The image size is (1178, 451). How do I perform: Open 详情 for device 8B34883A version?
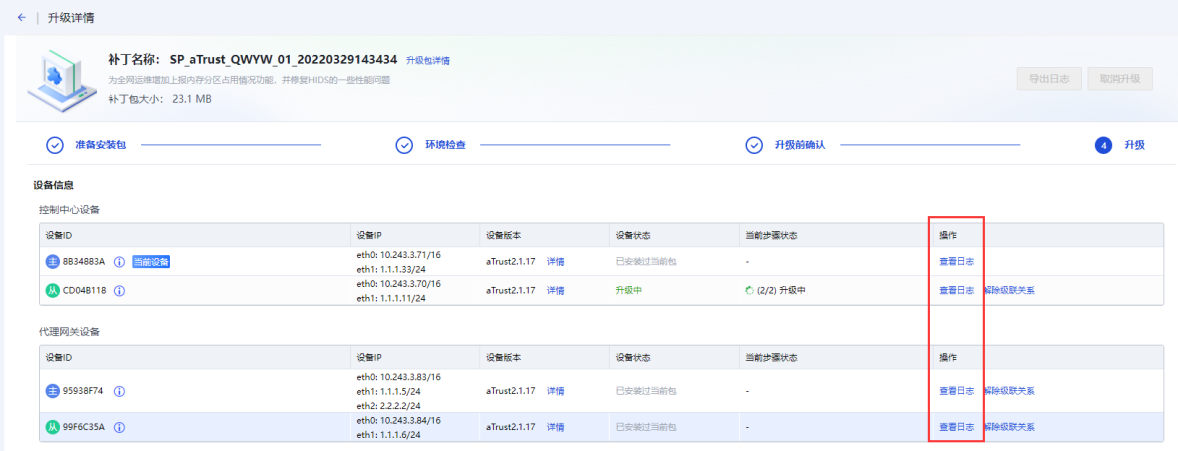[x=555, y=262]
